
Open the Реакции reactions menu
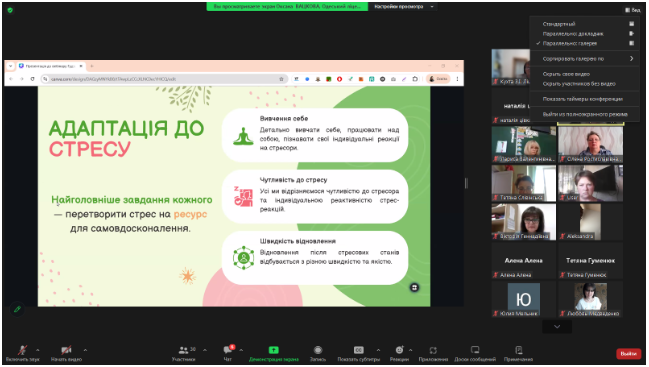pos(399,353)
